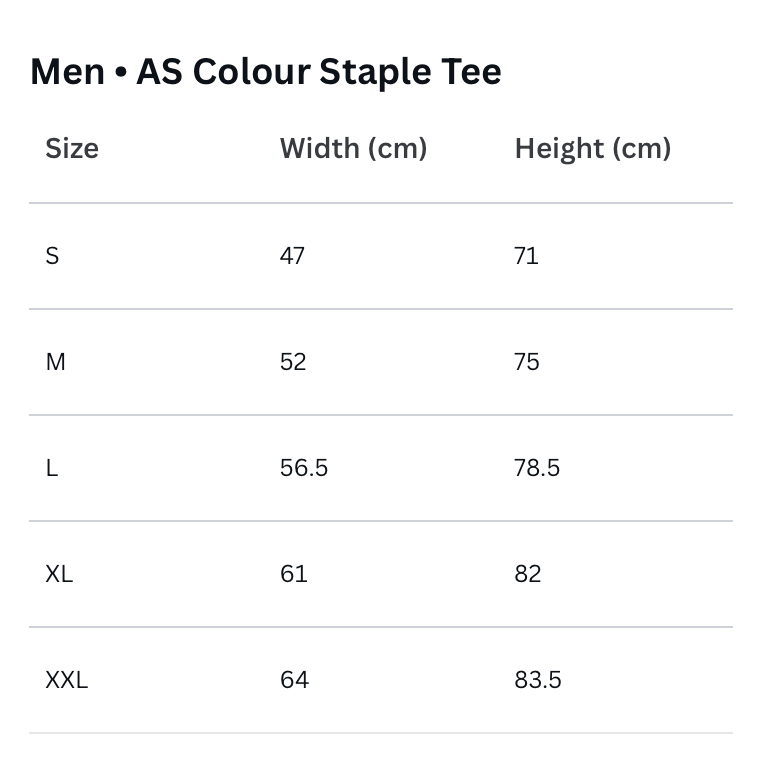
Task: Select the "Height (cm)" column header
Action: 592,149
